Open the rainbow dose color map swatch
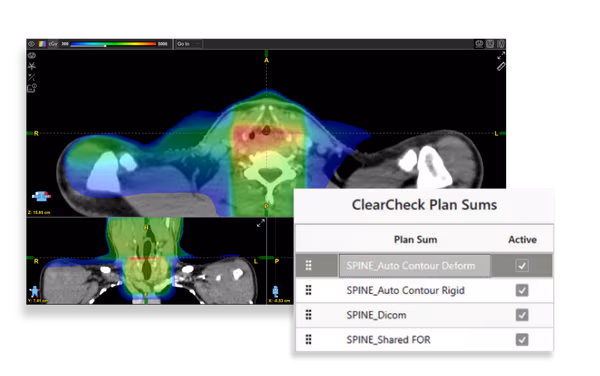 click(x=42, y=44)
